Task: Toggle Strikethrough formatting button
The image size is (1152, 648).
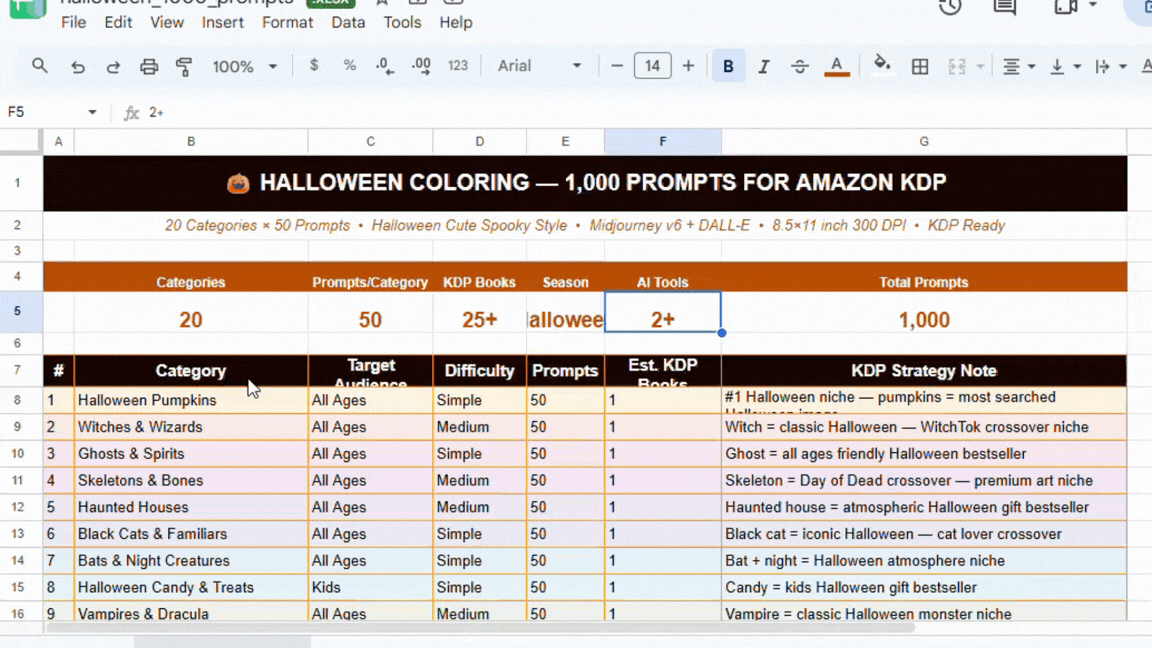Action: (x=799, y=67)
